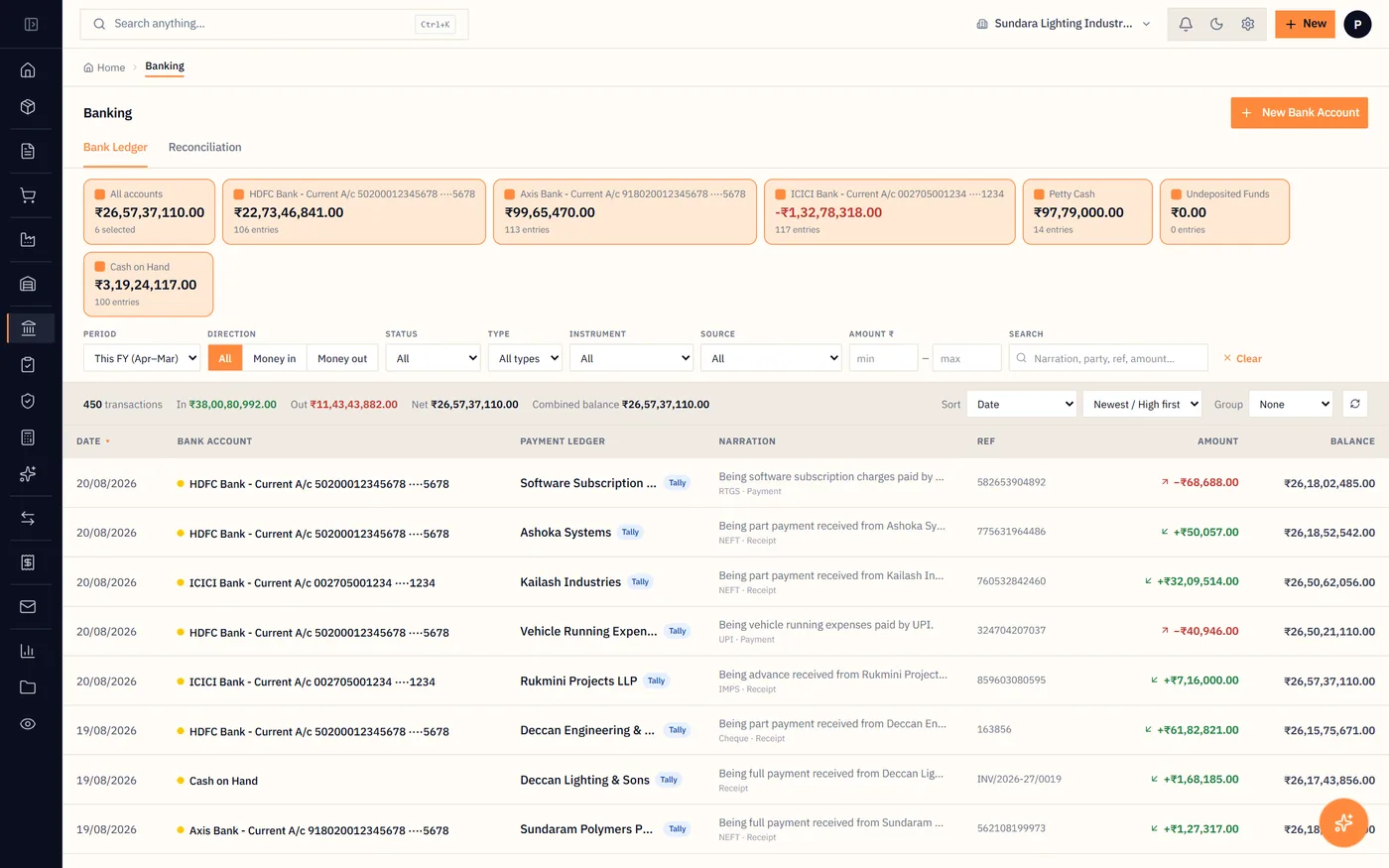Open the notifications bell
Image resolution: width=1389 pixels, height=868 pixels.
tap(1186, 24)
